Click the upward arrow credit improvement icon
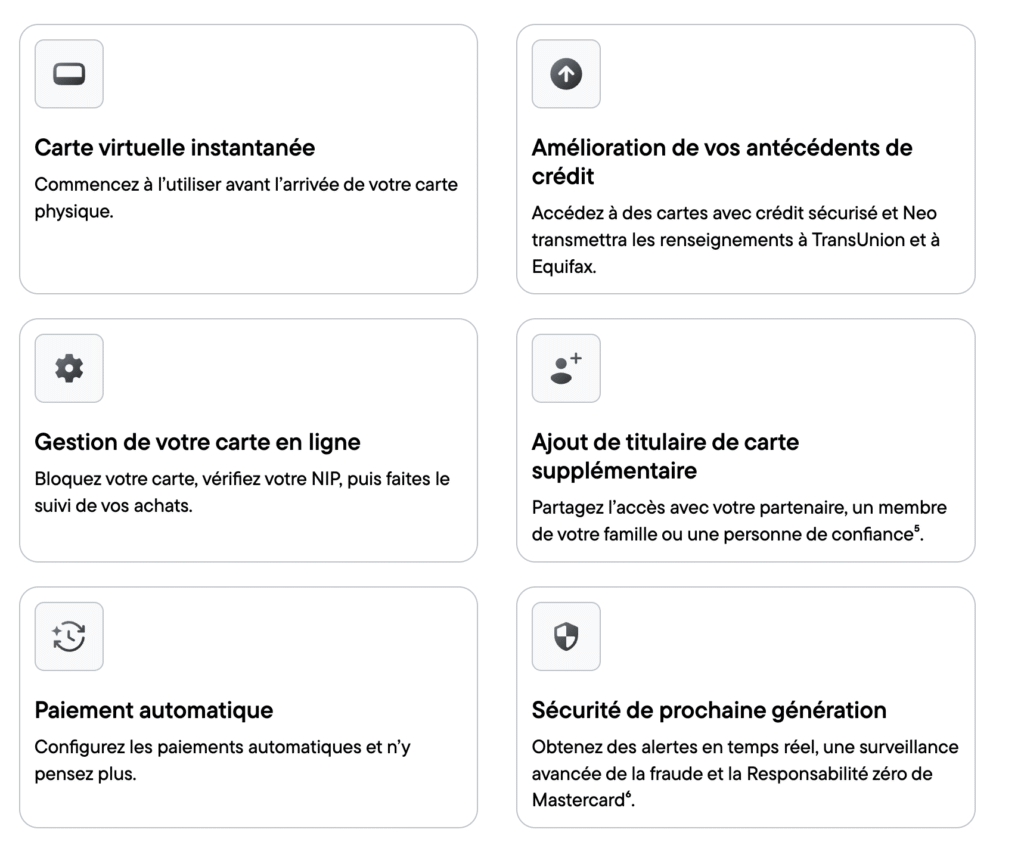 pyautogui.click(x=566, y=74)
